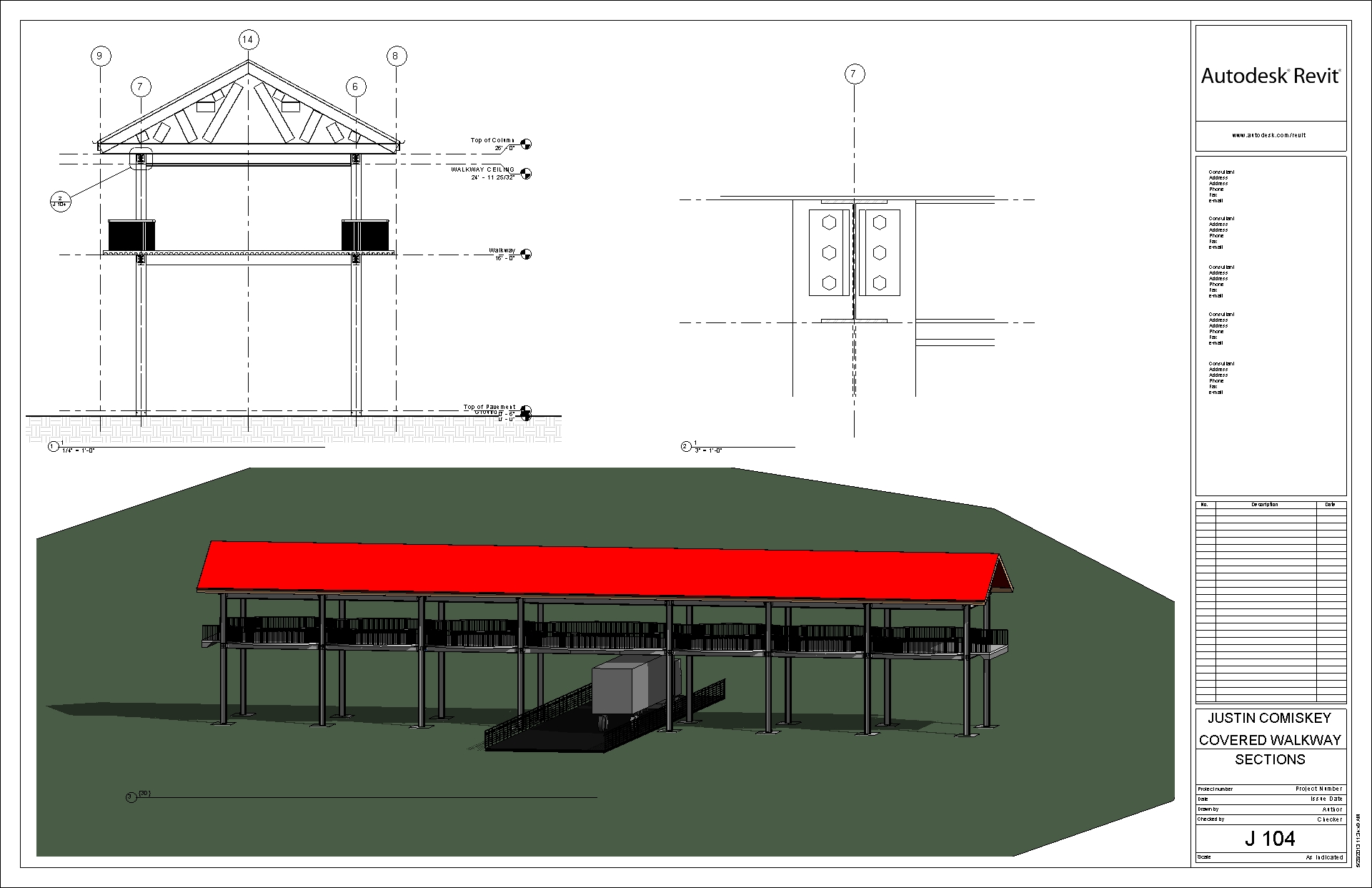The width and height of the screenshot is (1372, 888).
Task: Select the 3D view title marker
Action: (x=131, y=797)
